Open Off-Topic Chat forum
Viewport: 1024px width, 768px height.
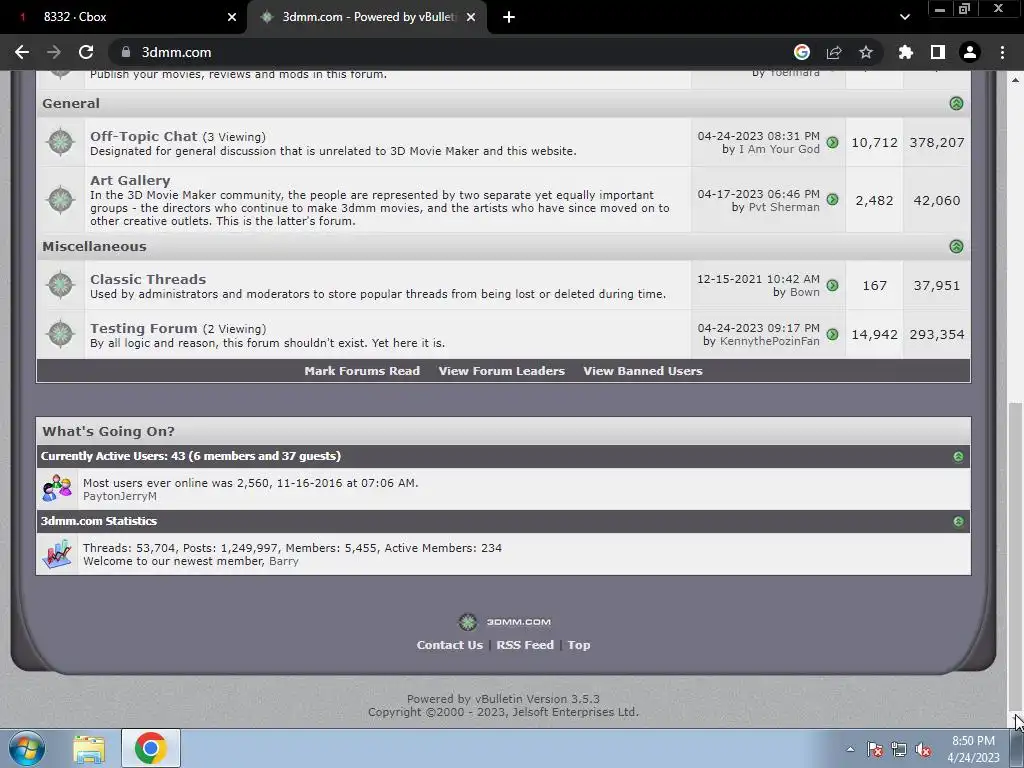[143, 136]
